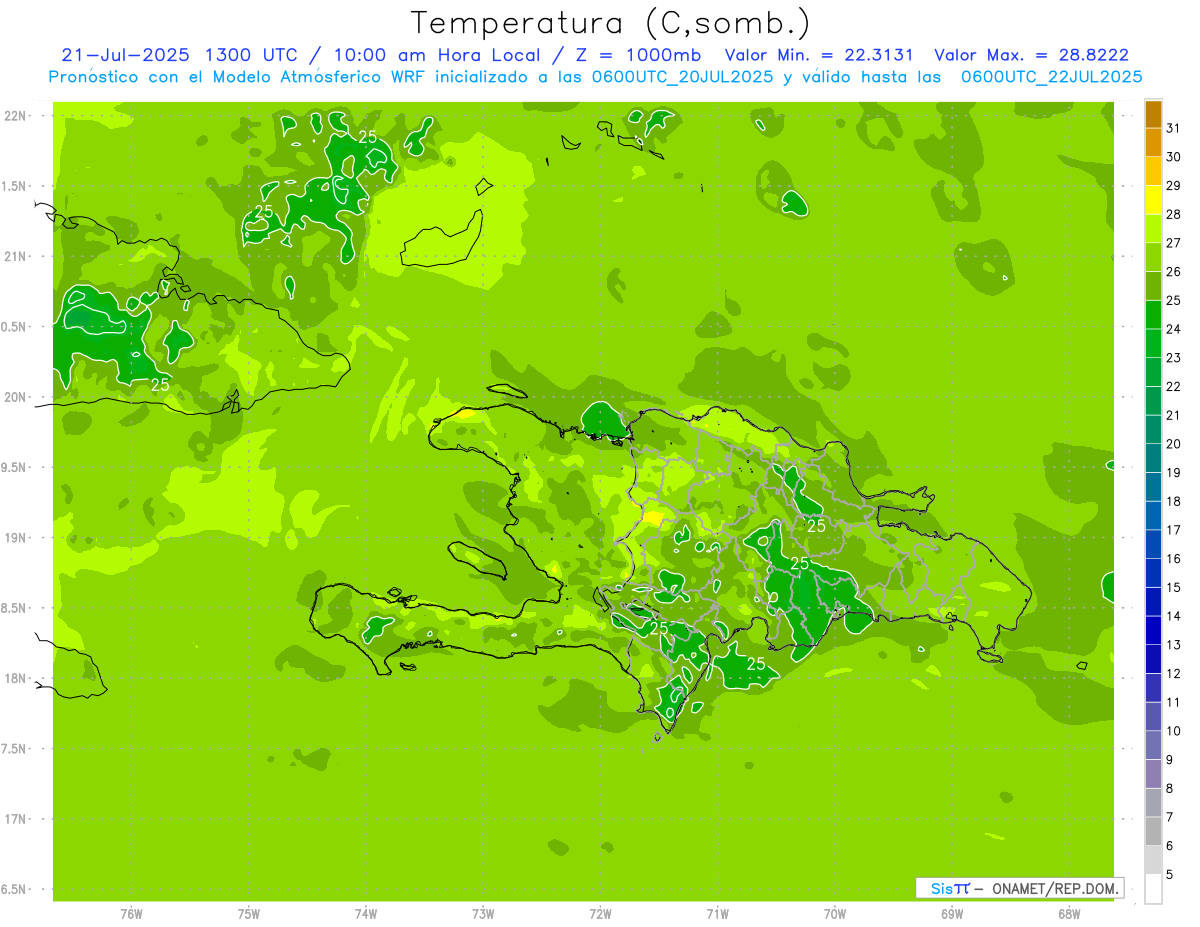
Task: Click the 22N latitude axis label
Action: tap(16, 116)
